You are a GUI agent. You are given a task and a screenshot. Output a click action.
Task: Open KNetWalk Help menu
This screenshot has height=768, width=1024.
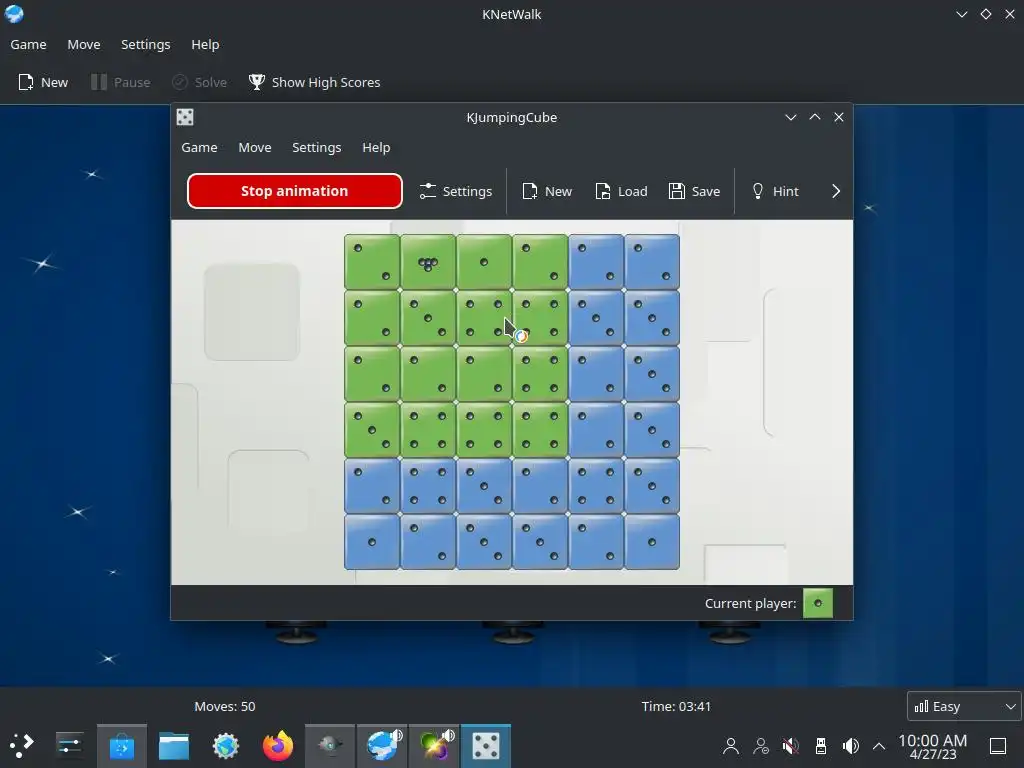(205, 44)
